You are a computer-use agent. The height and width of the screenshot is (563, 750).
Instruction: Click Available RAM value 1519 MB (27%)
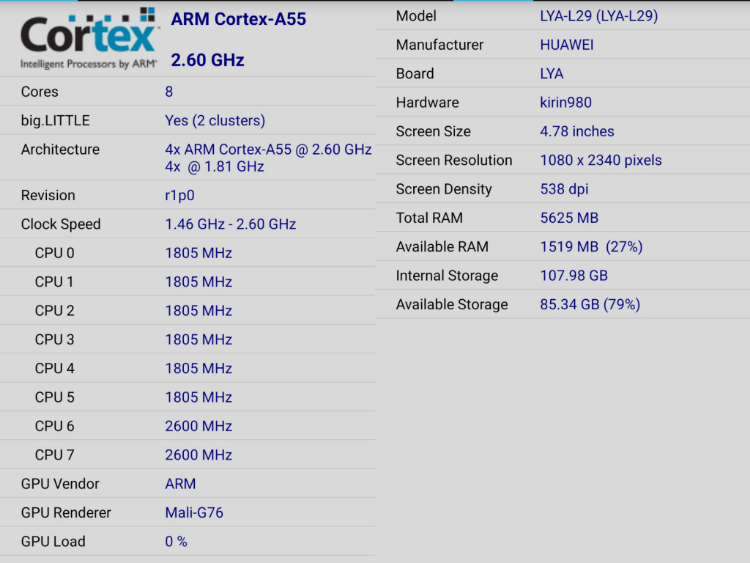pyautogui.click(x=591, y=247)
